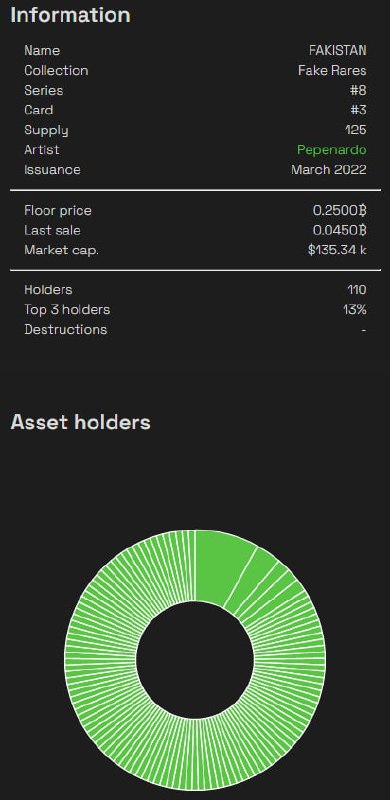Click the Fake Rares collection value

pos(332,70)
